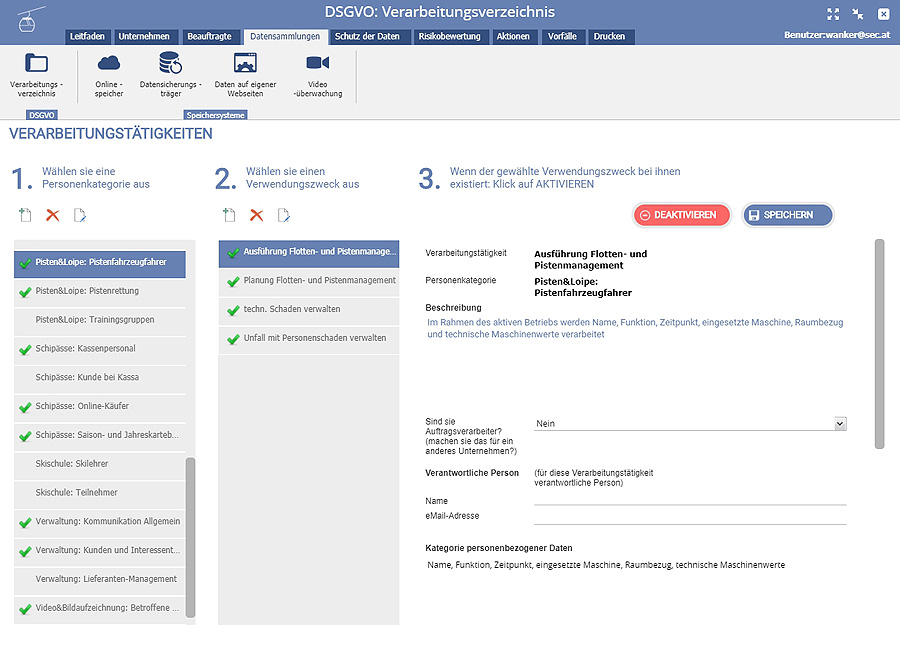Switch to the Schutz der Daten tab
The height and width of the screenshot is (648, 900).
367,37
